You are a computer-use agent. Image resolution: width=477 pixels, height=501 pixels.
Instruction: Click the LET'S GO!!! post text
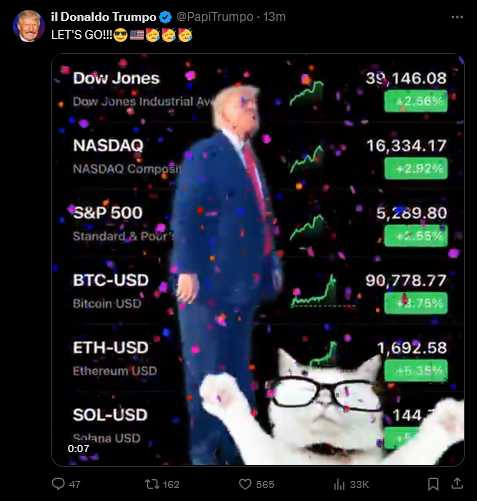(x=82, y=35)
